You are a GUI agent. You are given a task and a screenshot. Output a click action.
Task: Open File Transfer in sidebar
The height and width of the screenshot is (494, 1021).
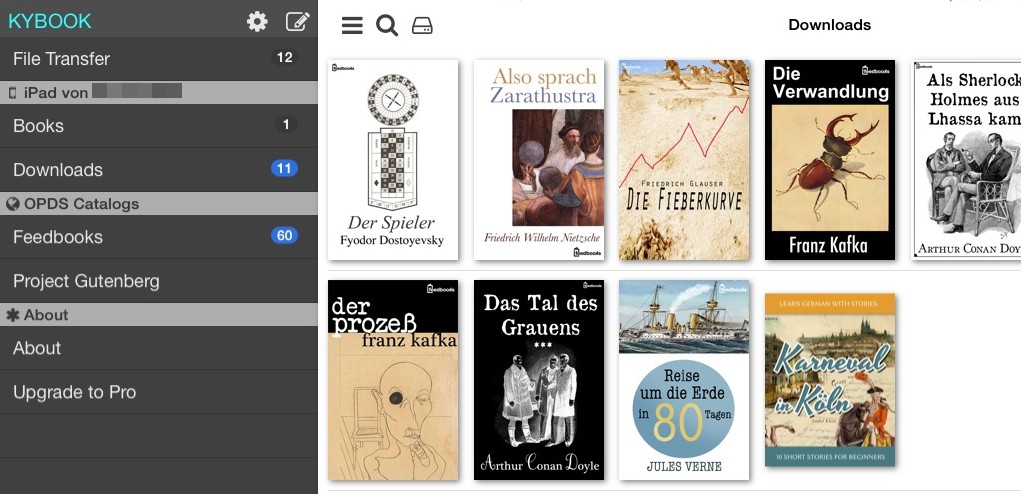[x=159, y=59]
